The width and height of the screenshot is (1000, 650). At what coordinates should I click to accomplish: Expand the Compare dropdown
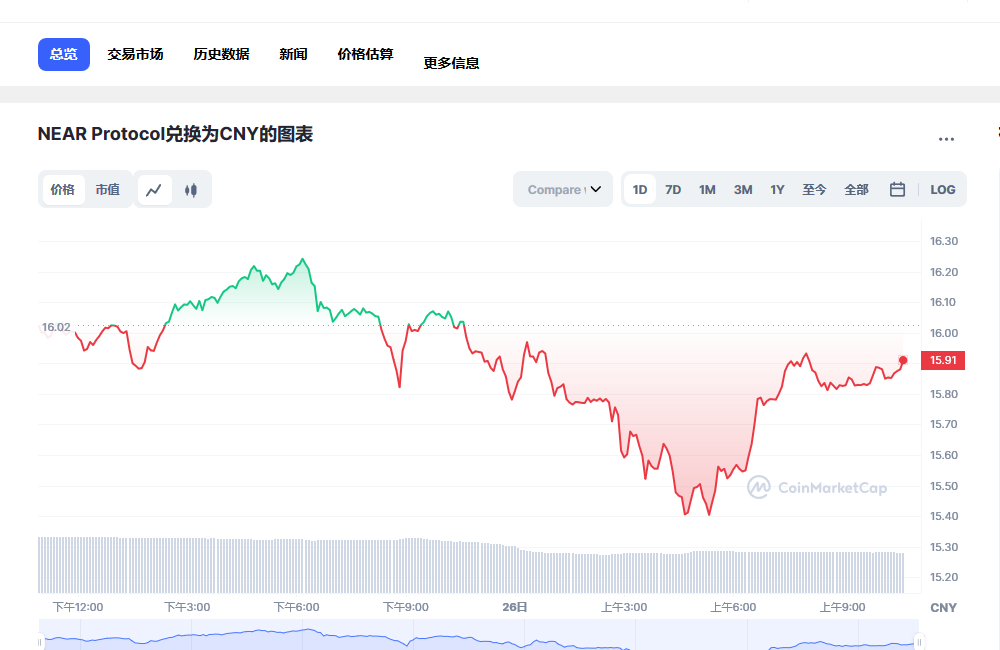coord(563,189)
